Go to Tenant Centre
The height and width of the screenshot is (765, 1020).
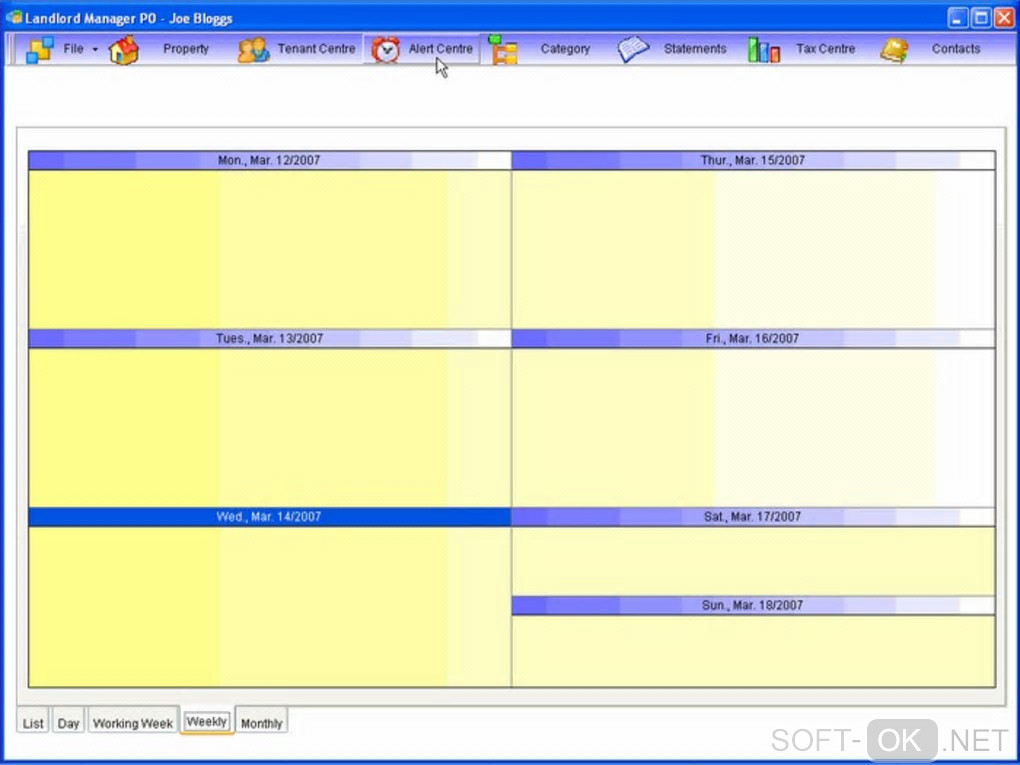coord(316,49)
